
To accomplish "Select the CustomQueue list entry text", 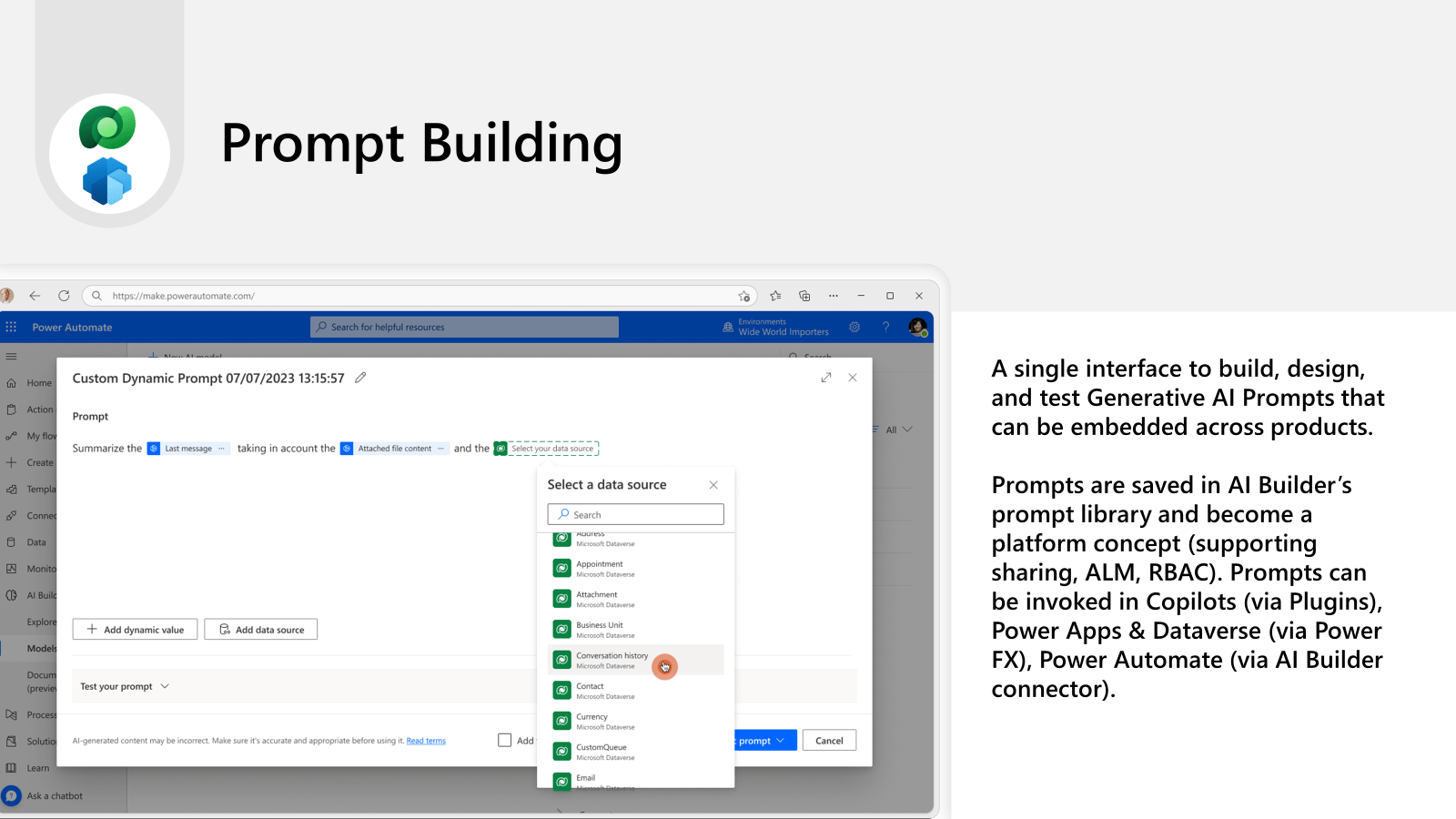I will [x=602, y=747].
